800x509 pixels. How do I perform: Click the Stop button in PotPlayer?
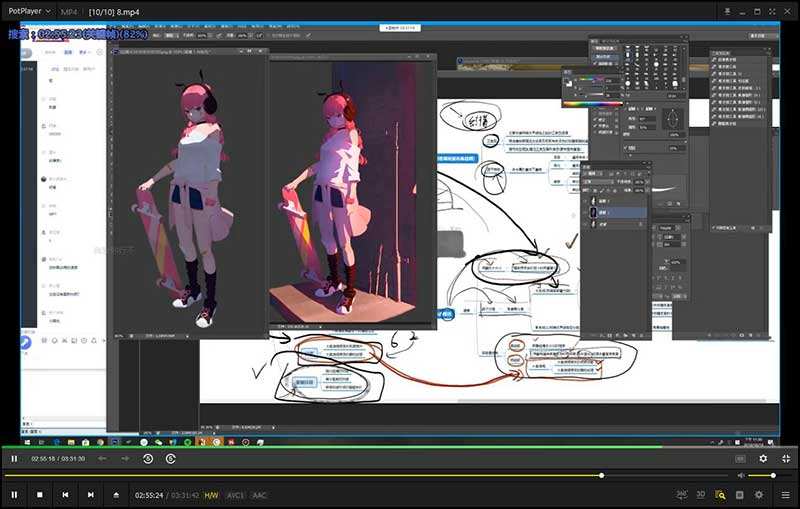tap(40, 495)
